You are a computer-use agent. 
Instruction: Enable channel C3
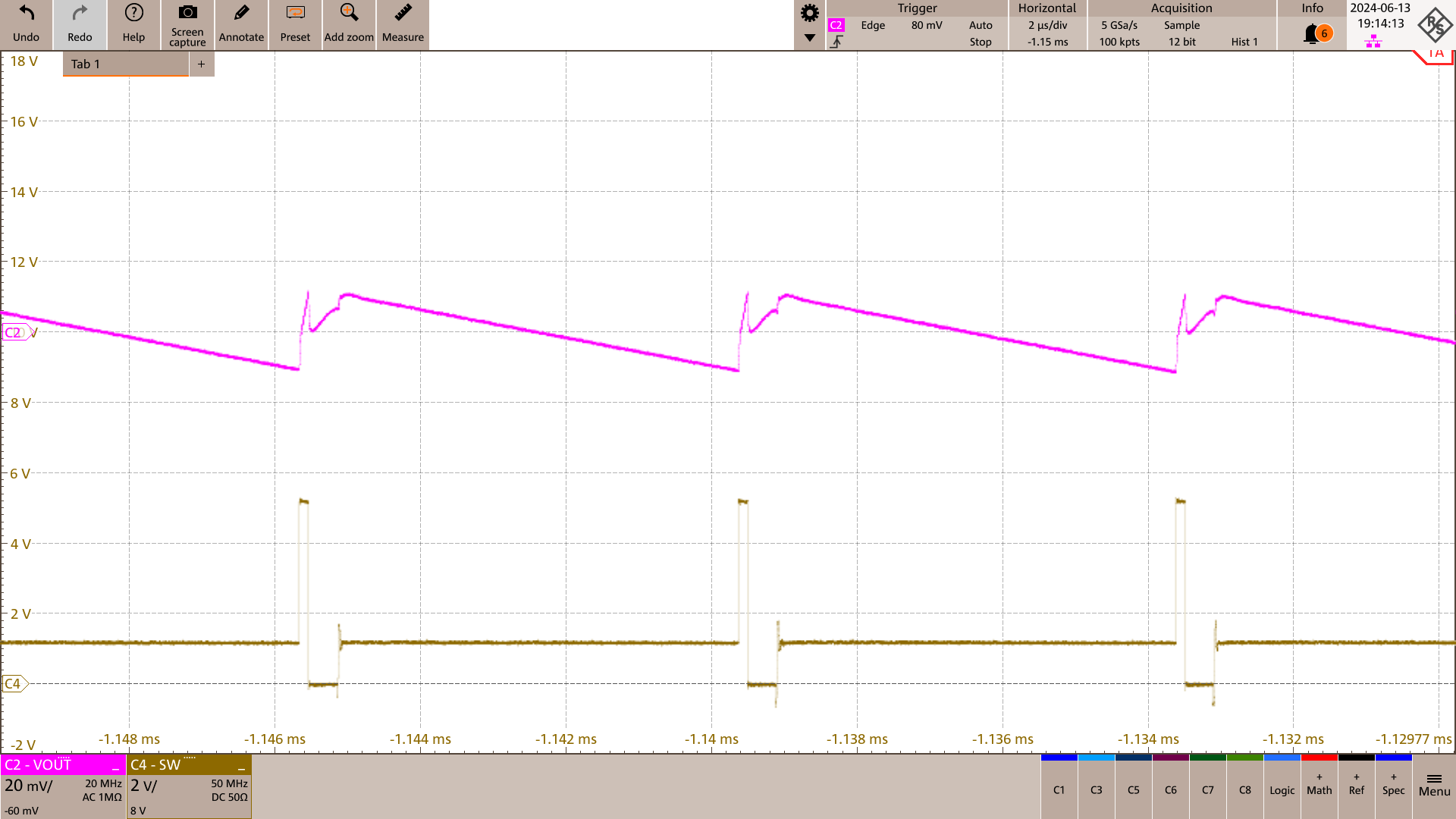pyautogui.click(x=1096, y=786)
